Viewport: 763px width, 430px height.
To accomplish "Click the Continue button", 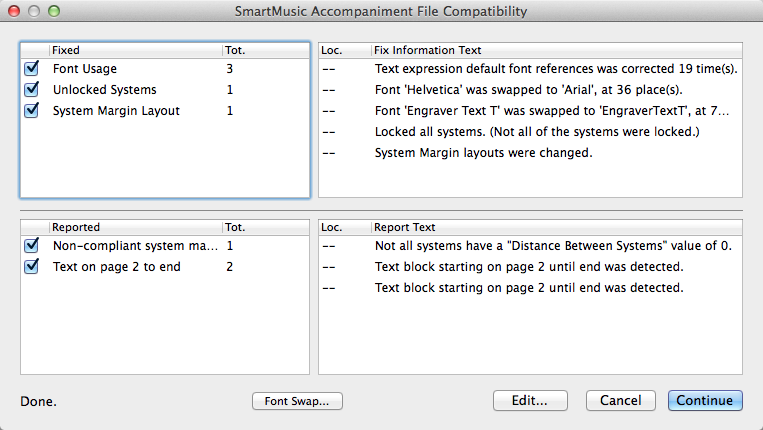I will [x=705, y=400].
